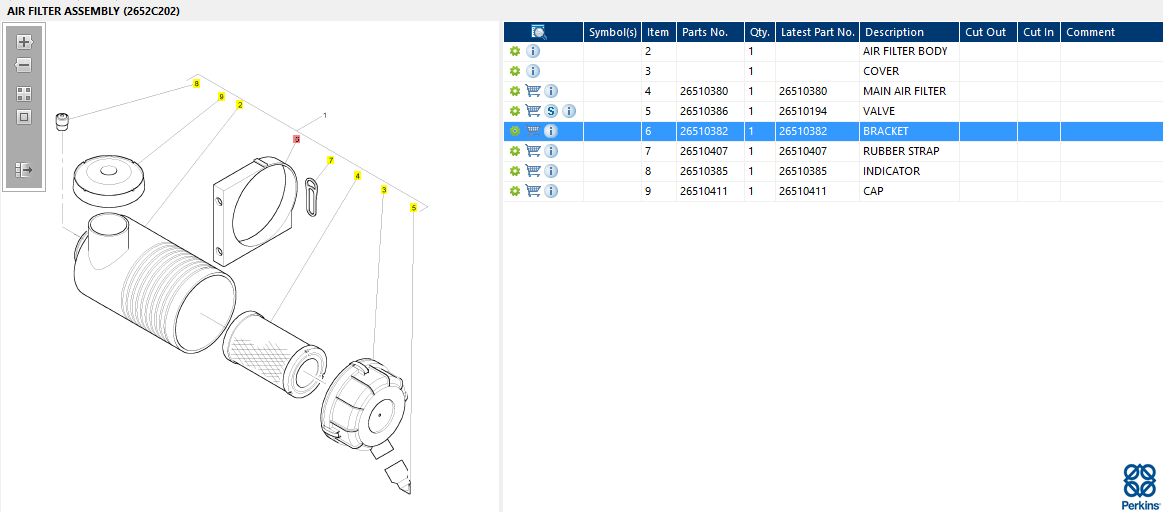The height and width of the screenshot is (512, 1163).
Task: Add MAIN AIR FILTER to cart
Action: 533,91
